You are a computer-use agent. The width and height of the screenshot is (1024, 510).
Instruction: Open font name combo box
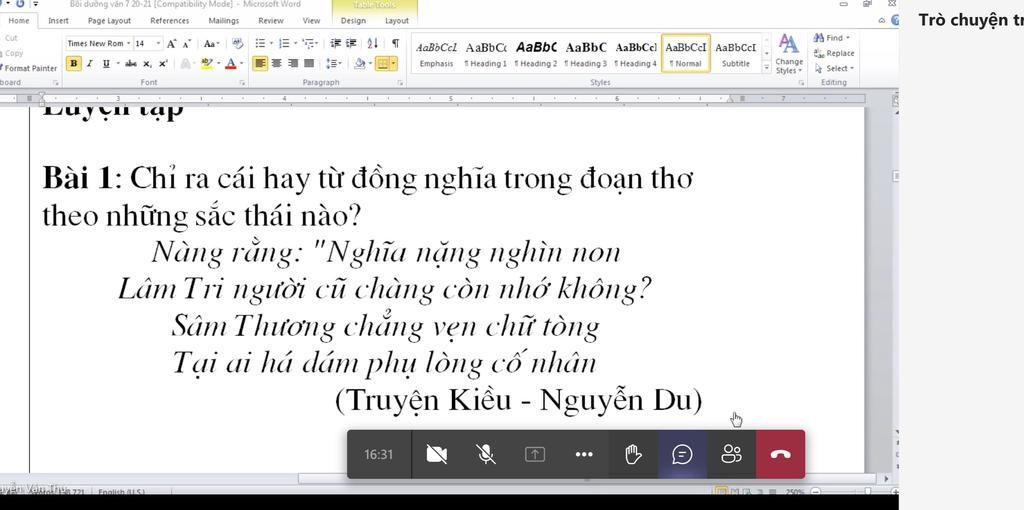coord(99,44)
